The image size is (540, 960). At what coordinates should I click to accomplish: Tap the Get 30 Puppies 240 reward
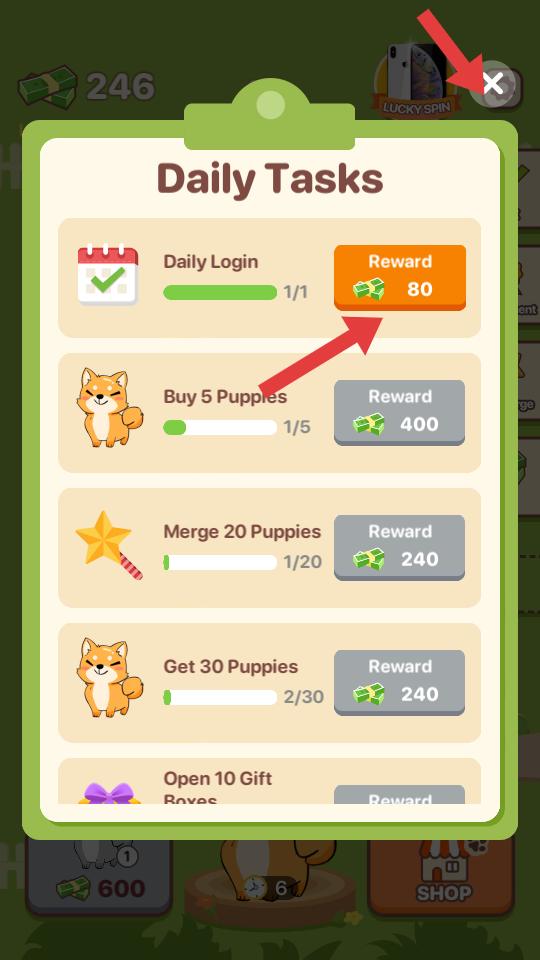pyautogui.click(x=399, y=682)
